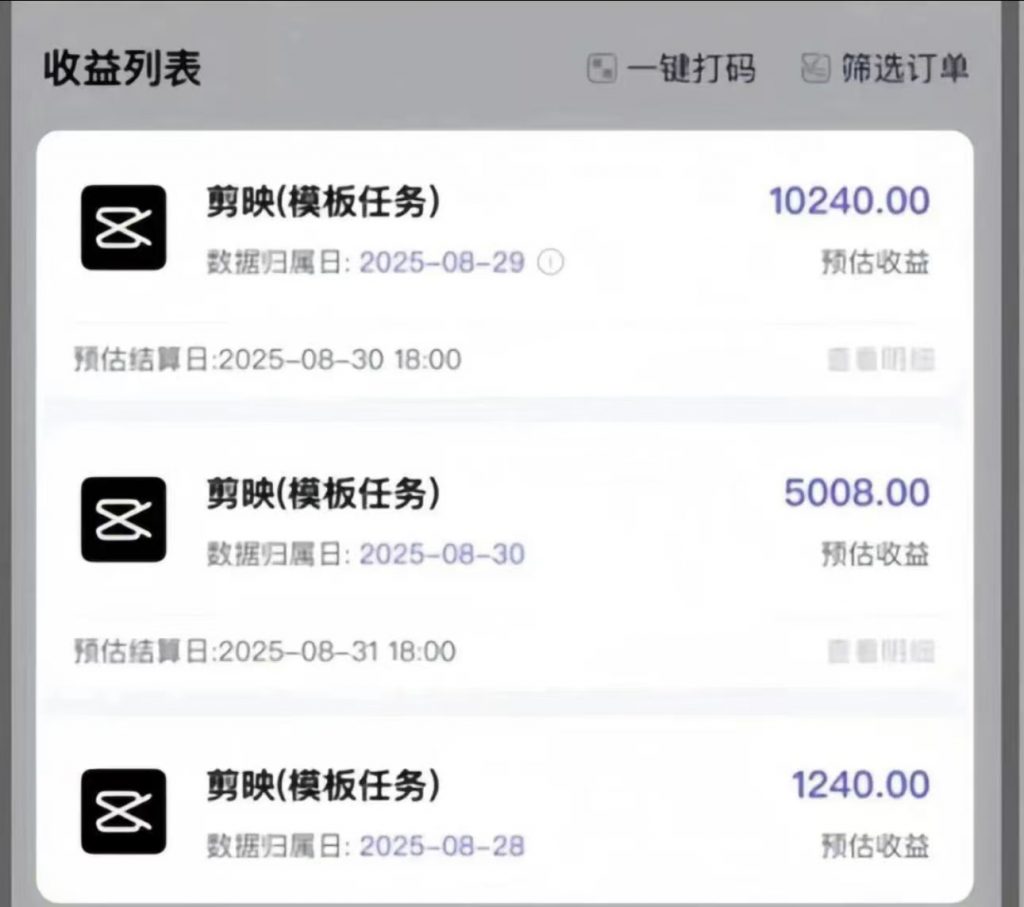Click the CapCut app icon on the 10240.00 entry
Viewport: 1024px width, 907px height.
coord(123,229)
